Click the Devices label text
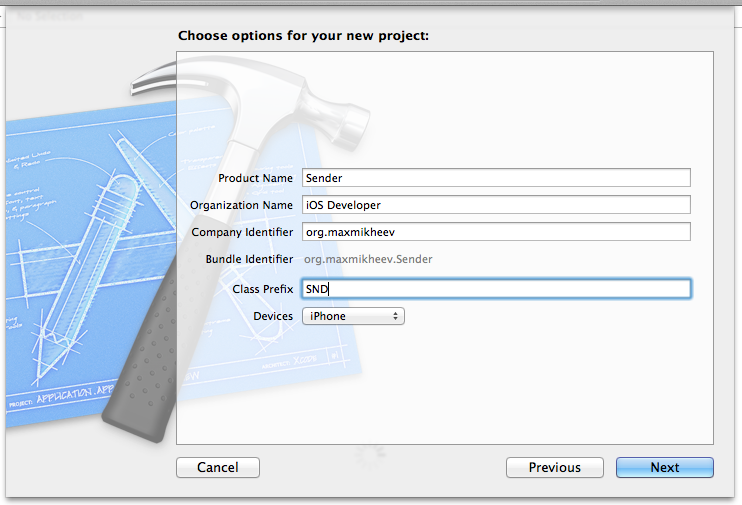 click(x=273, y=316)
